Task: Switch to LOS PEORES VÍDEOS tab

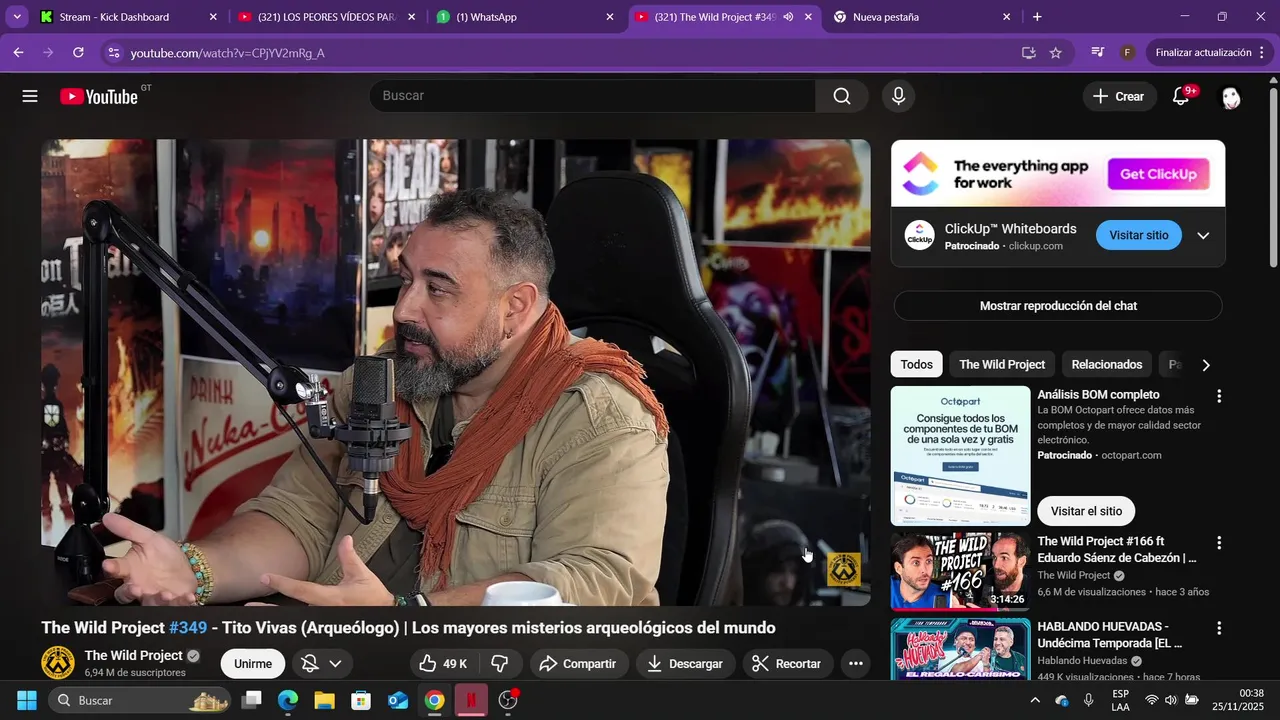Action: (x=328, y=17)
